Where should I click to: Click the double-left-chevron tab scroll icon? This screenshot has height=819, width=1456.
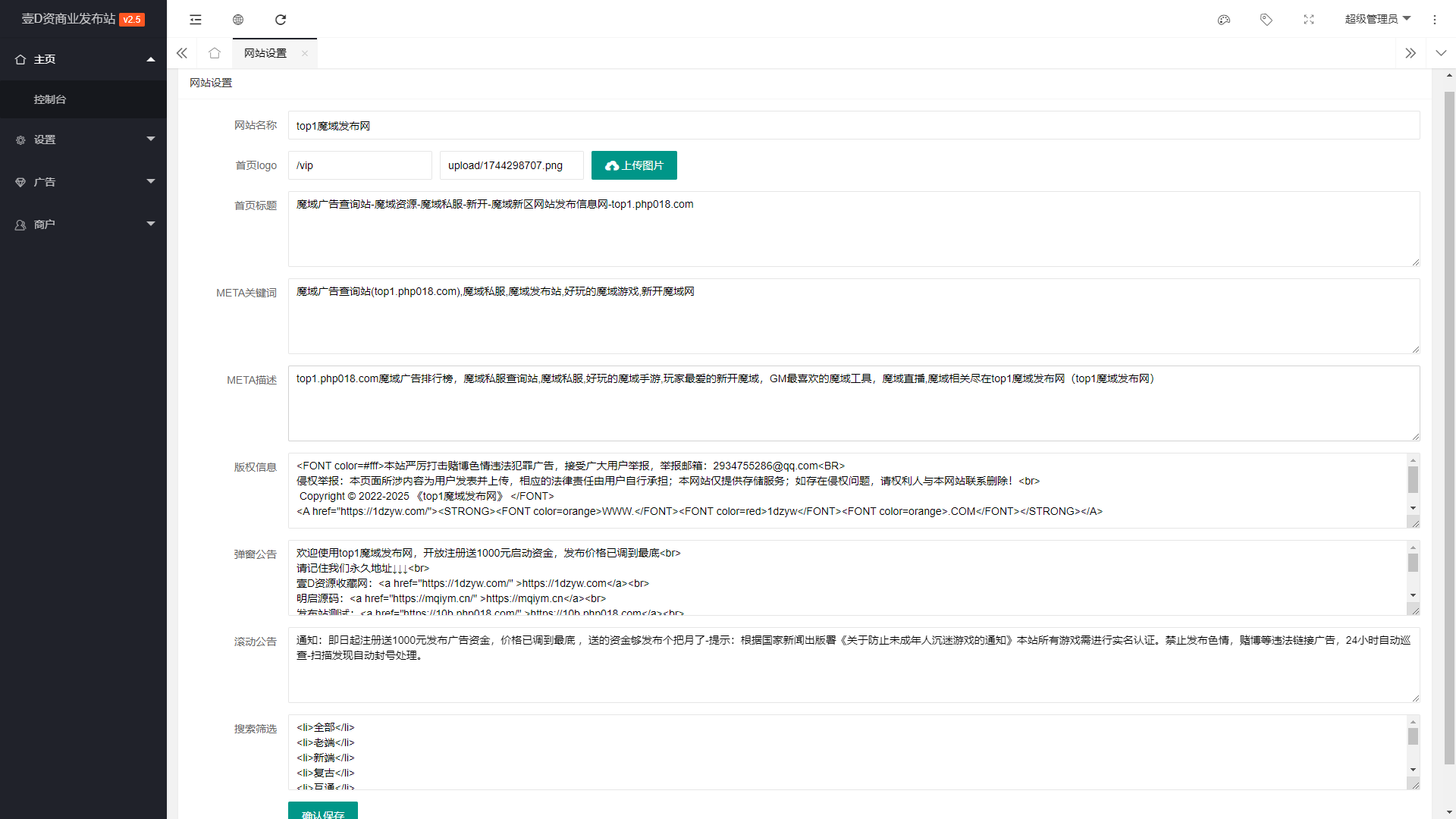[182, 53]
